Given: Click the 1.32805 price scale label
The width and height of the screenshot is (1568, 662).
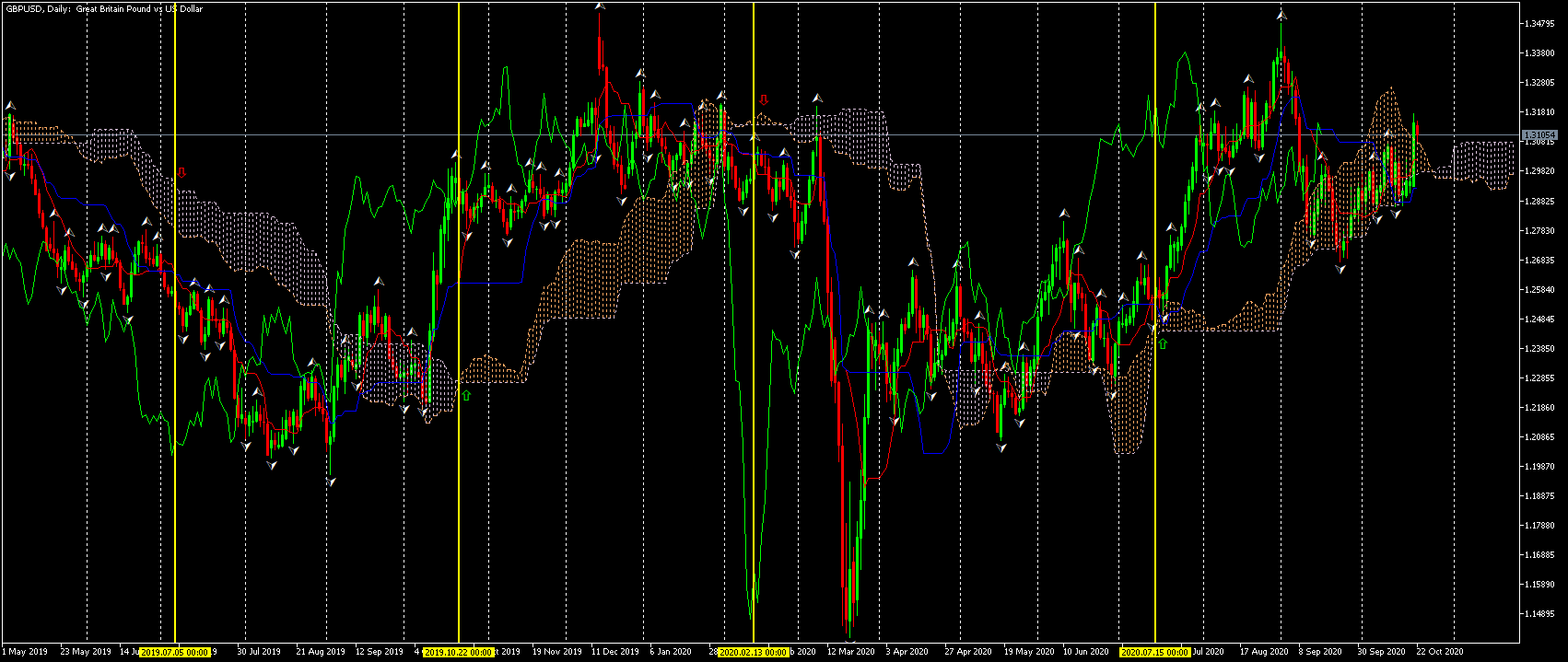Looking at the screenshot, I should (x=1539, y=83).
